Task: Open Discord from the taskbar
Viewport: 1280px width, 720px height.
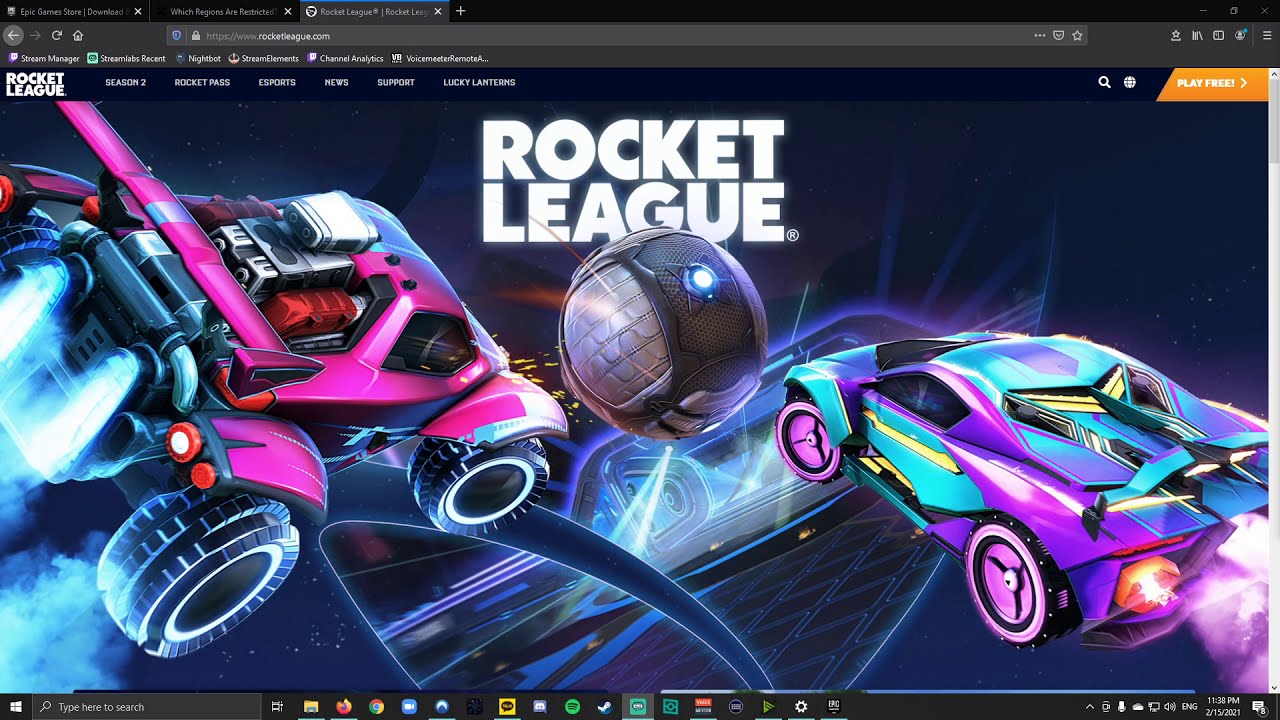Action: [540, 707]
